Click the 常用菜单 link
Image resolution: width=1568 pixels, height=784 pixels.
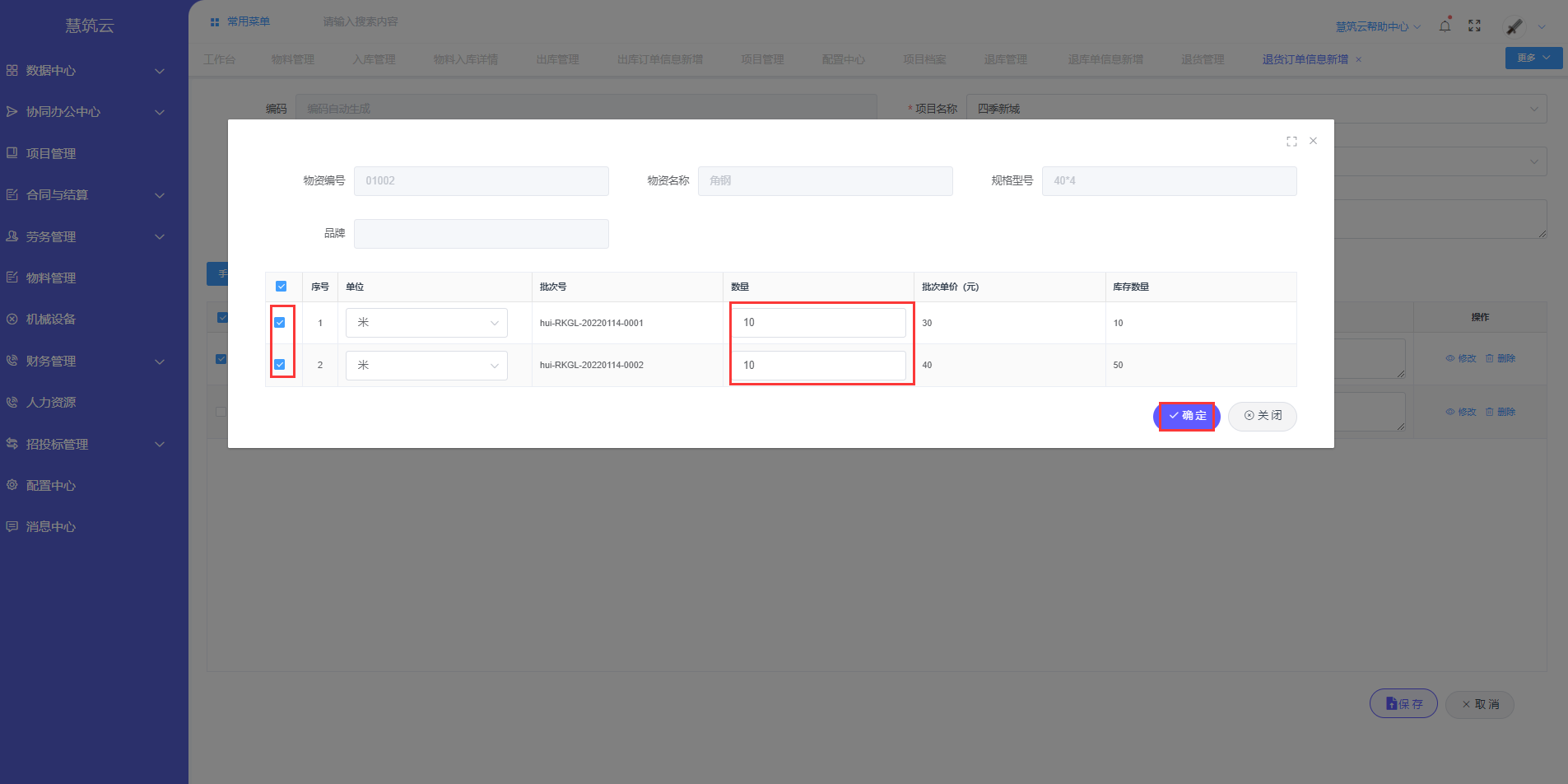(x=249, y=21)
